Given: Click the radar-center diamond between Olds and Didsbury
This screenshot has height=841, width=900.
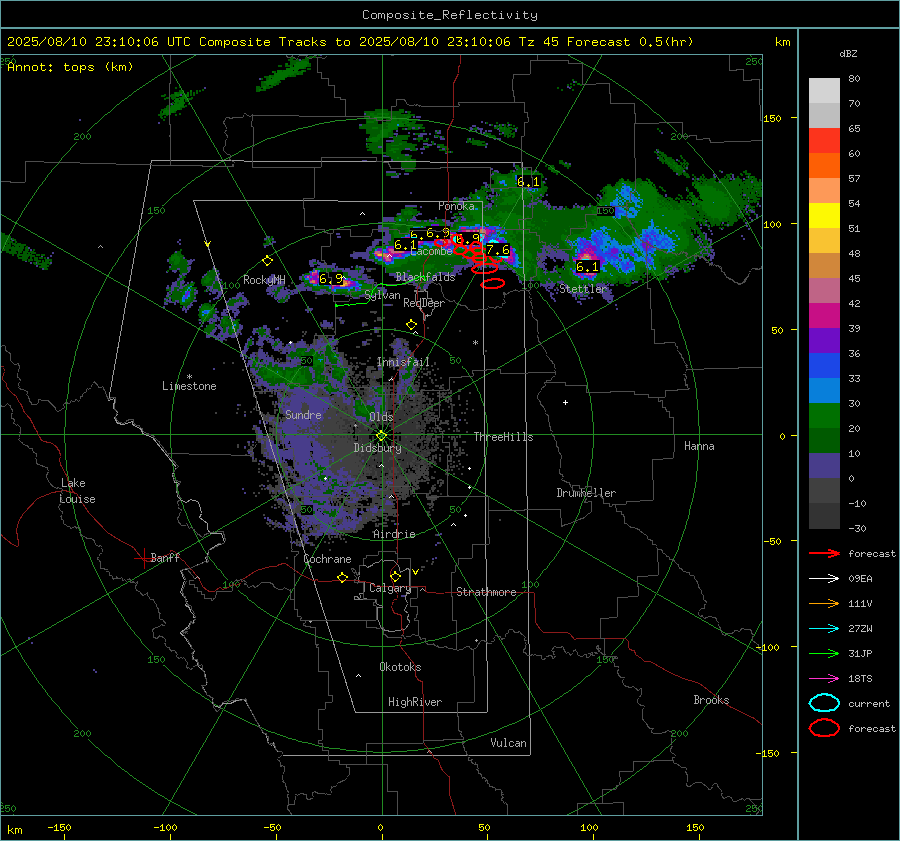Looking at the screenshot, I should tap(381, 436).
